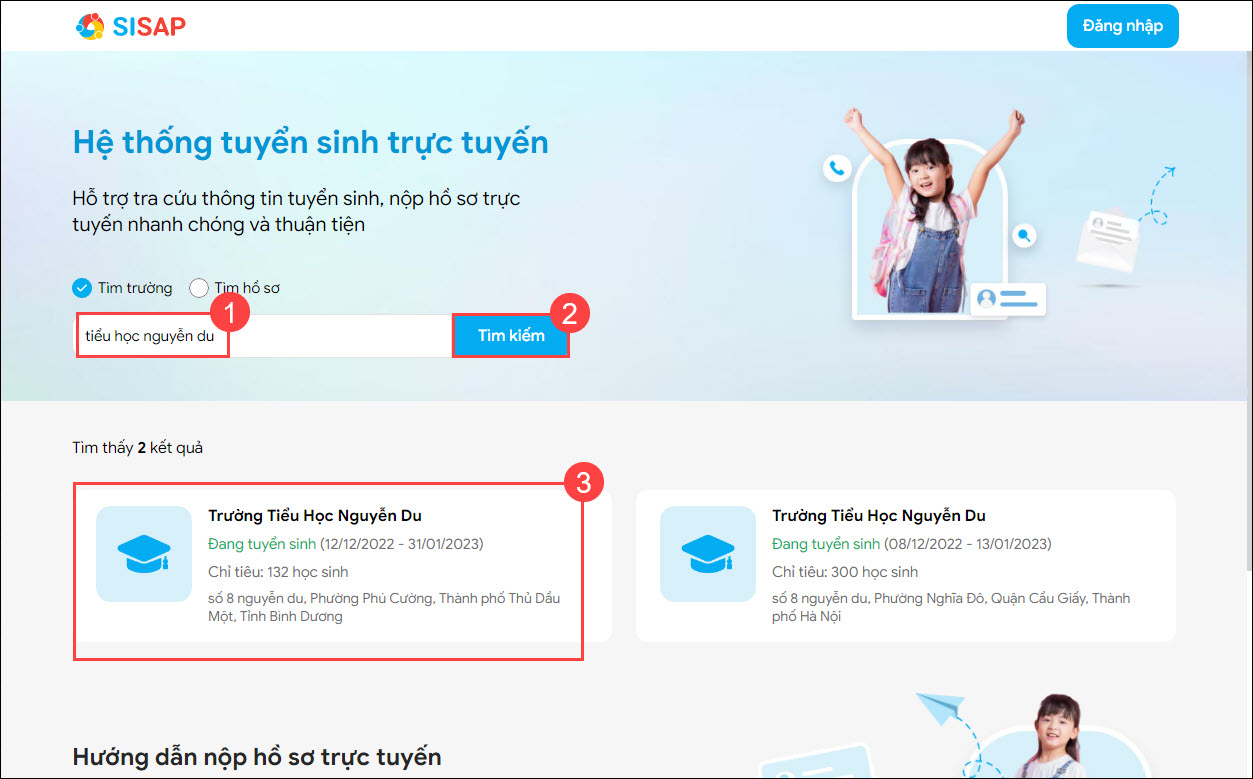The width and height of the screenshot is (1253, 779).
Task: Click the profile card icon under the girl
Action: click(x=1006, y=299)
